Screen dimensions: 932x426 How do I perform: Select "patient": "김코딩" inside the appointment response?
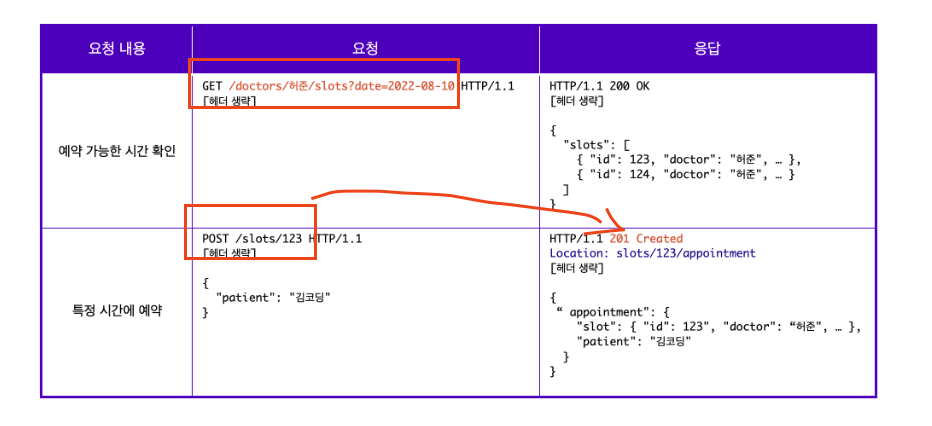coord(634,342)
